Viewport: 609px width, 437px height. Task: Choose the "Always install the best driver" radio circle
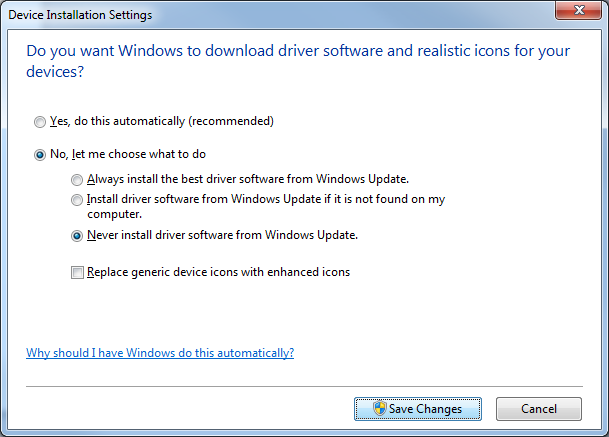[77, 180]
